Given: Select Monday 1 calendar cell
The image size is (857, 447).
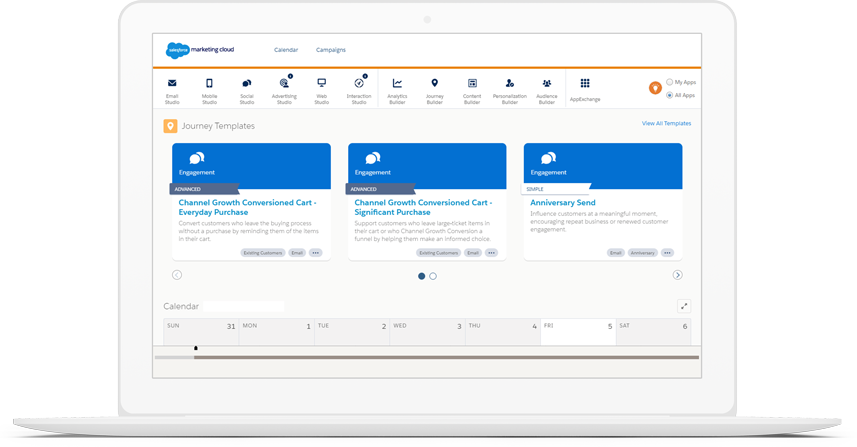Looking at the screenshot, I should 277,332.
